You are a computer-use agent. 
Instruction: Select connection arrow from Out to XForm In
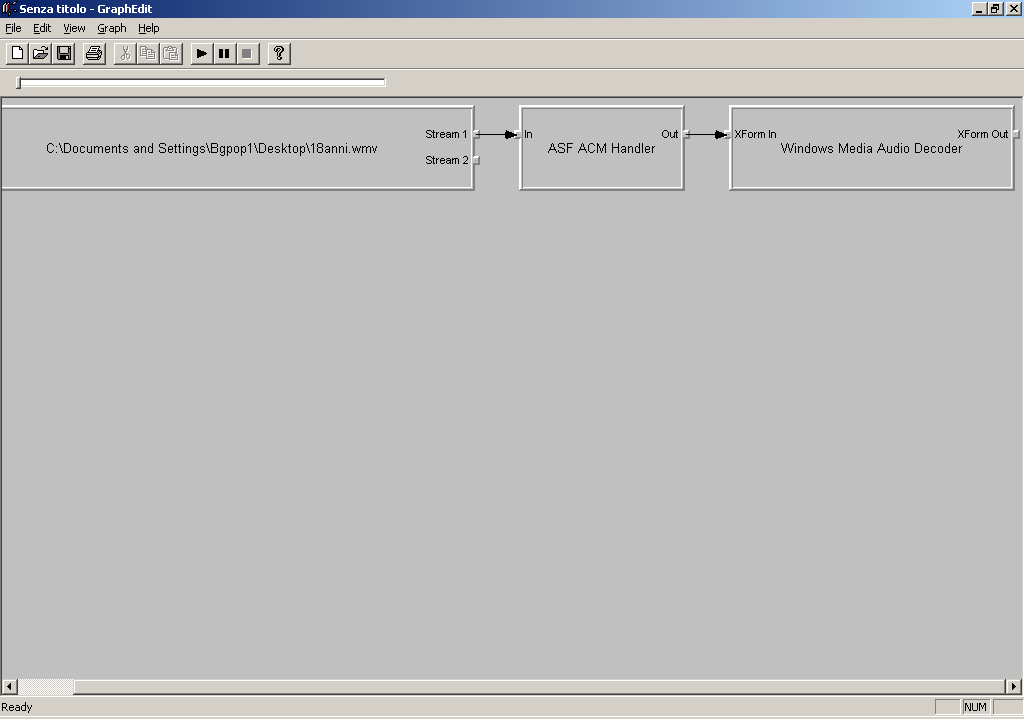708,135
